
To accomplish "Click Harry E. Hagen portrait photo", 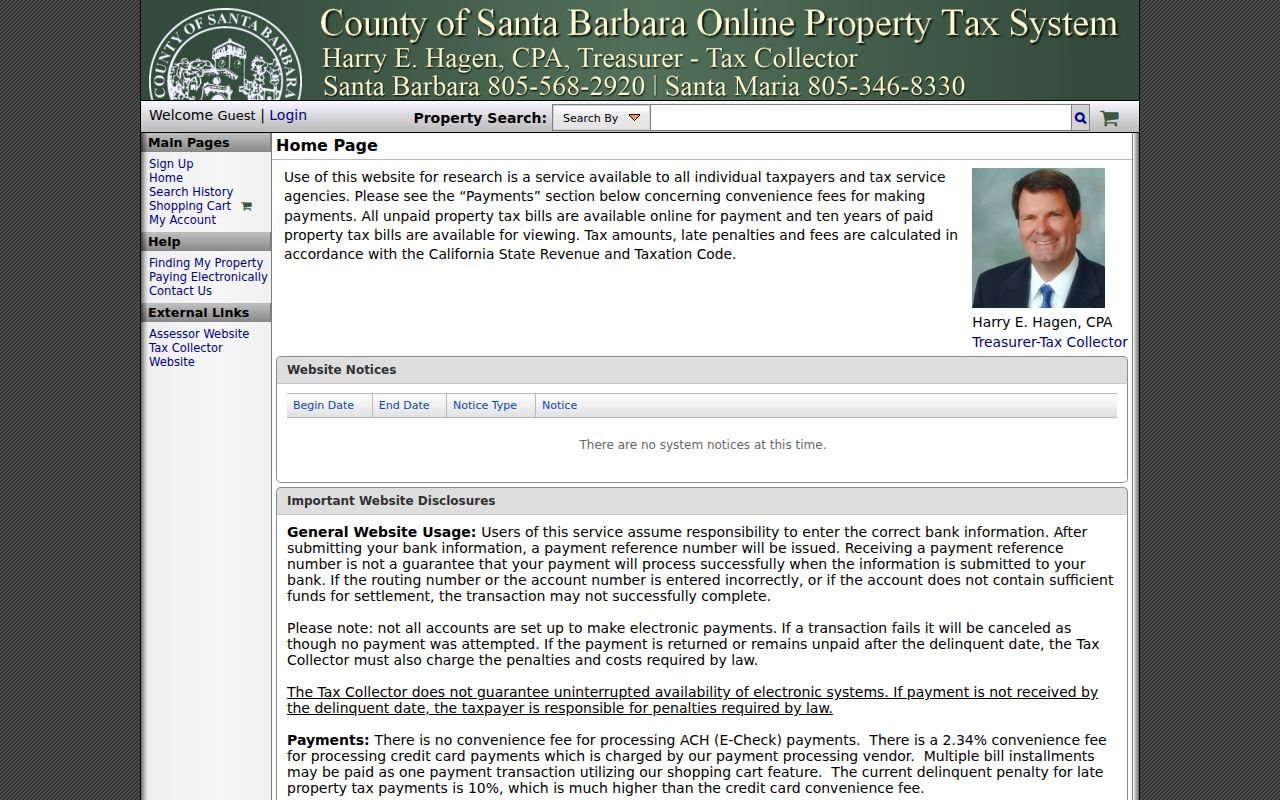I will (x=1038, y=238).
